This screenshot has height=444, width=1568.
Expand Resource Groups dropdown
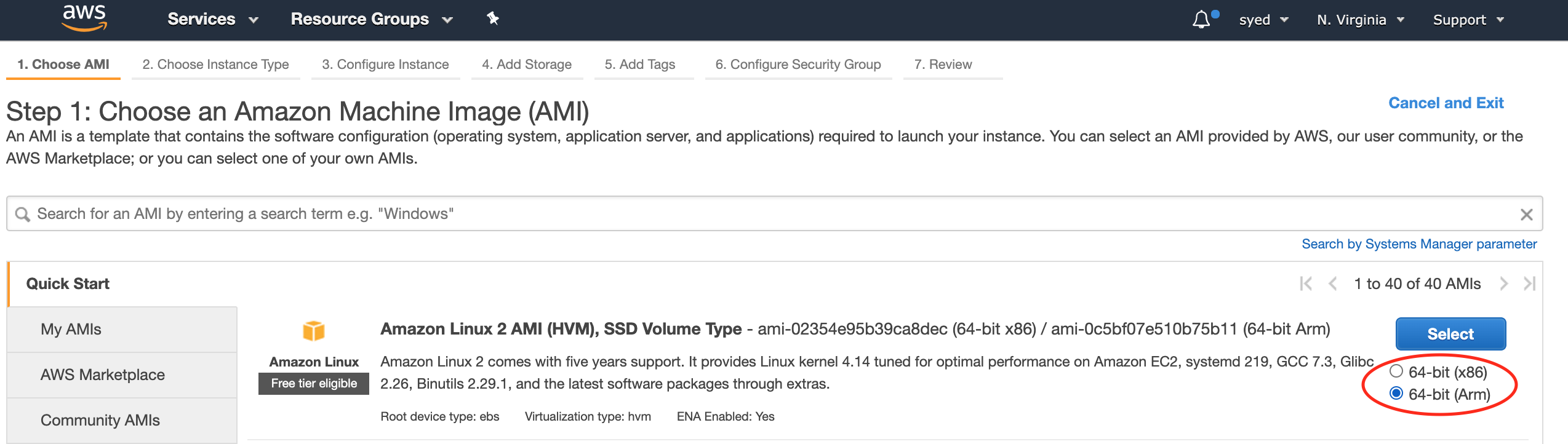pyautogui.click(x=372, y=19)
